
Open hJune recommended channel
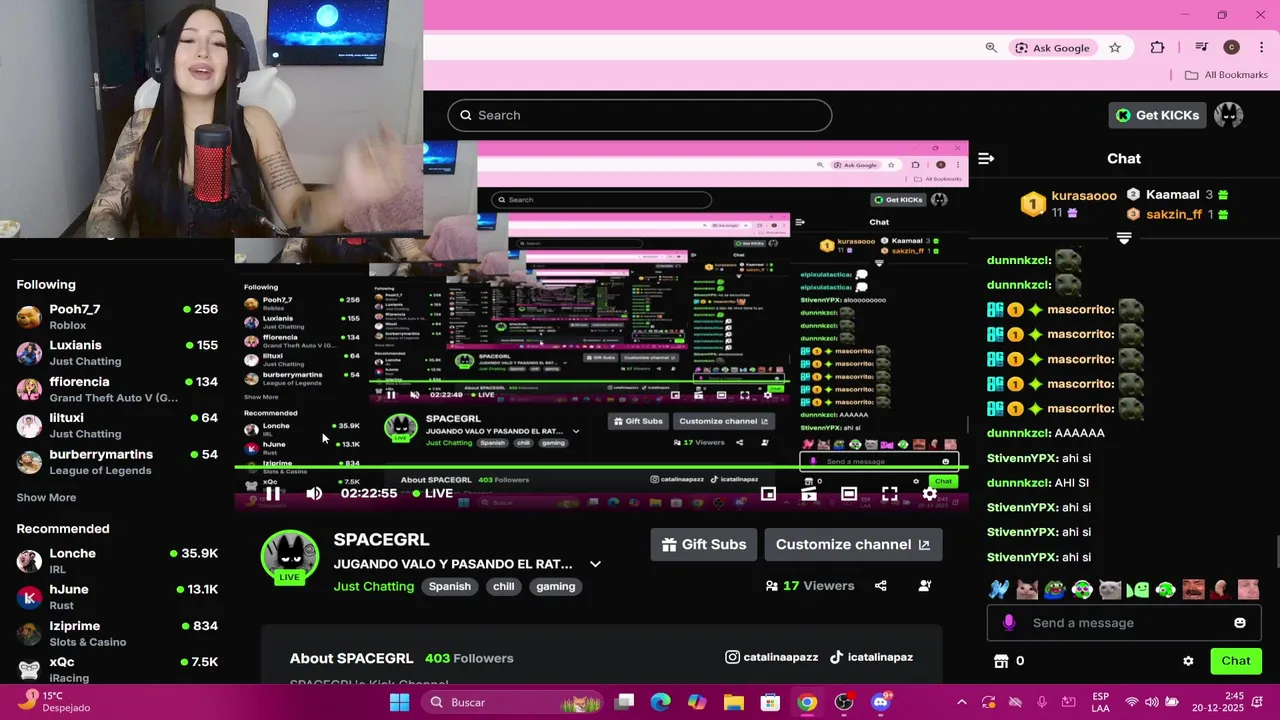pyautogui.click(x=118, y=597)
